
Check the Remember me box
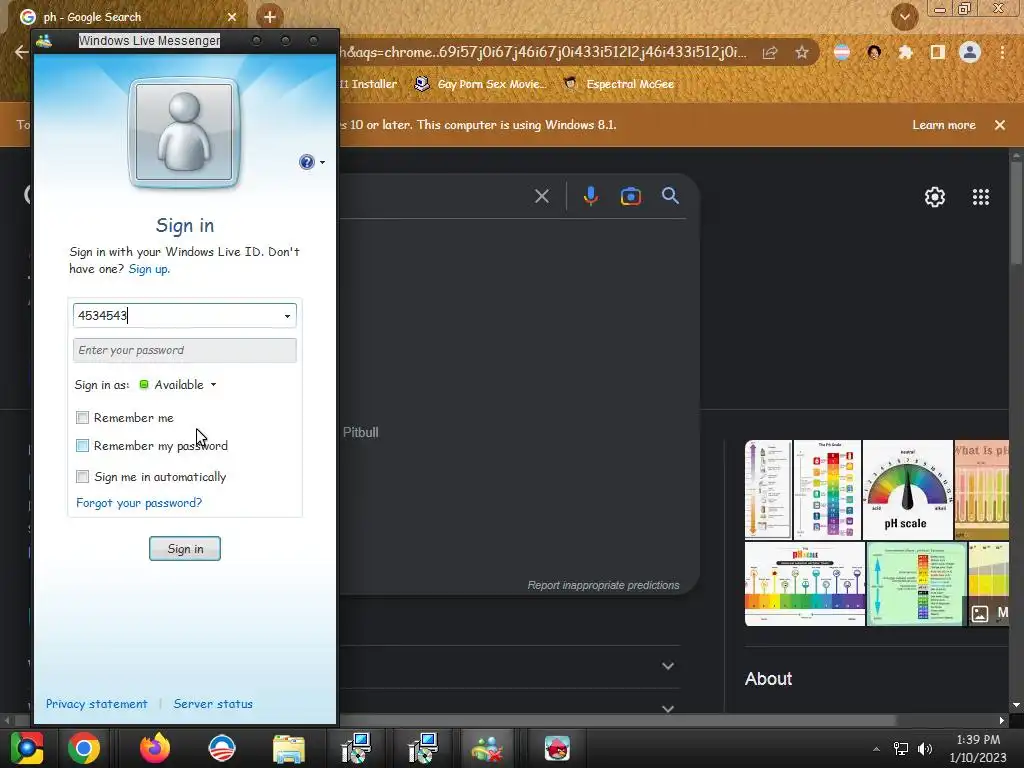[x=82, y=417]
